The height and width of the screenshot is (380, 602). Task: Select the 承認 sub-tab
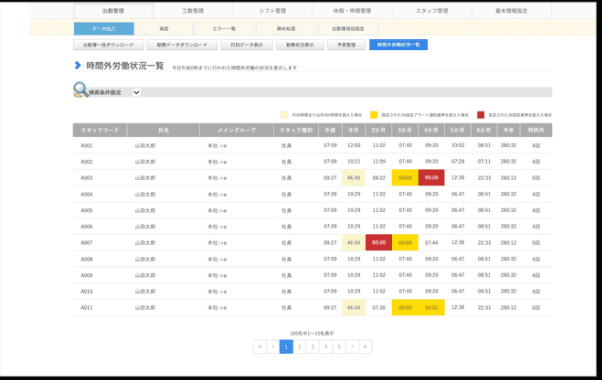click(x=164, y=29)
